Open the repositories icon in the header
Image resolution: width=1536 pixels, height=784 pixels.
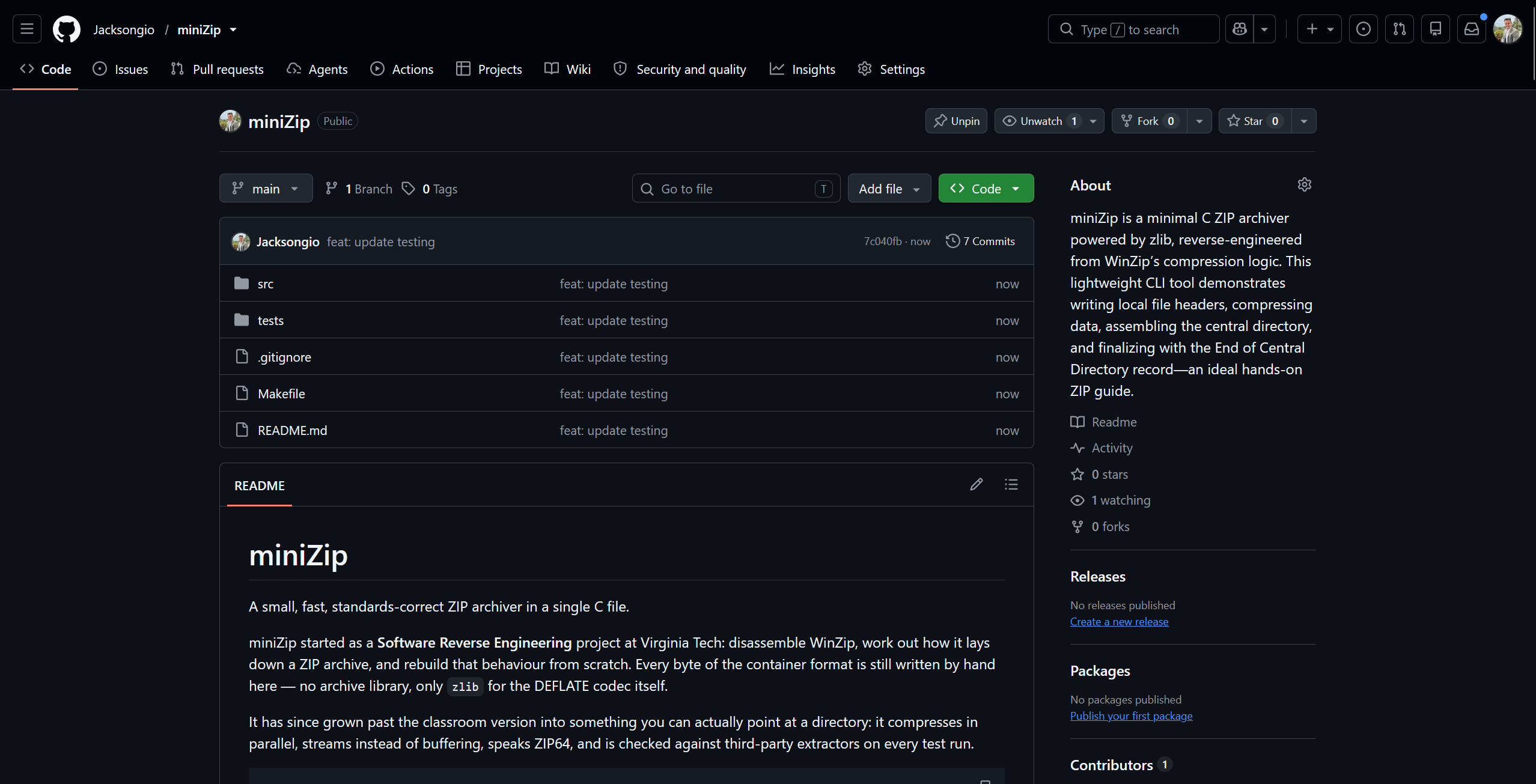[1435, 29]
